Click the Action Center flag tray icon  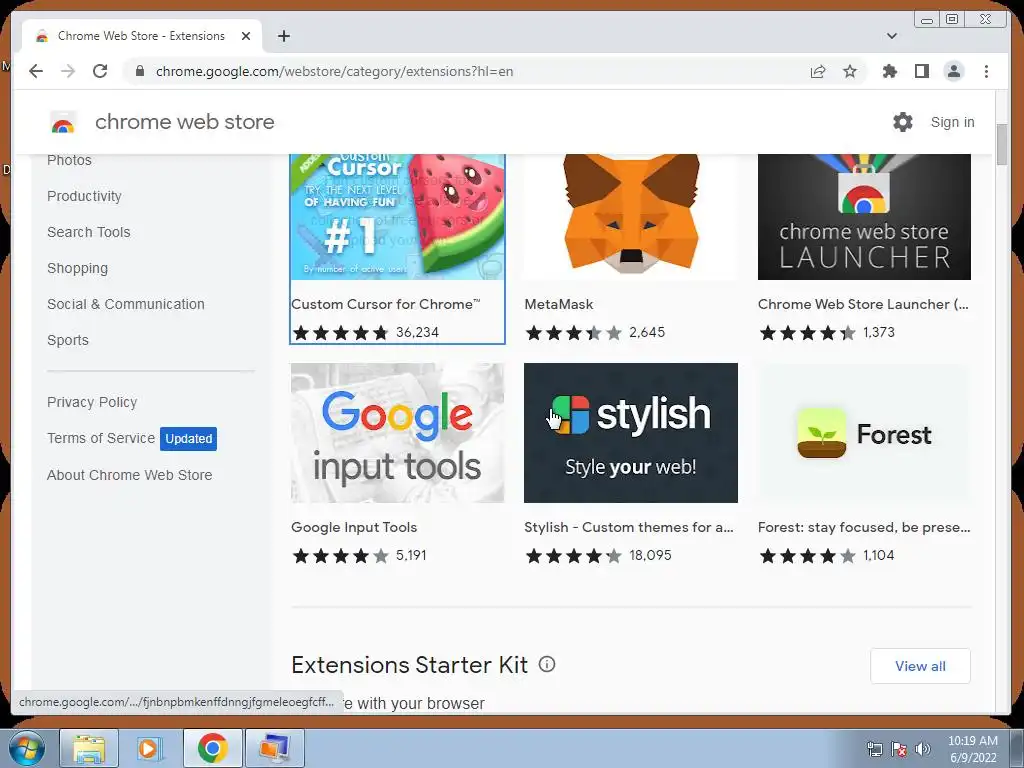coord(899,749)
